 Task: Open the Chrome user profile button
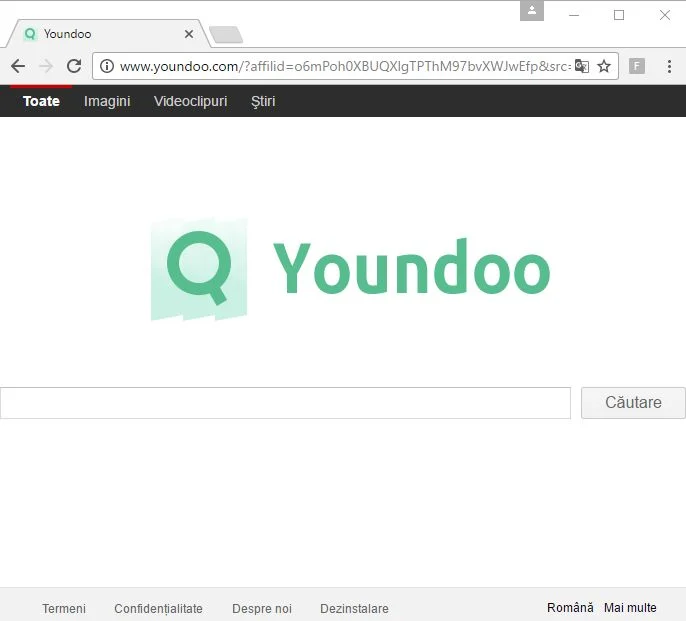(532, 11)
